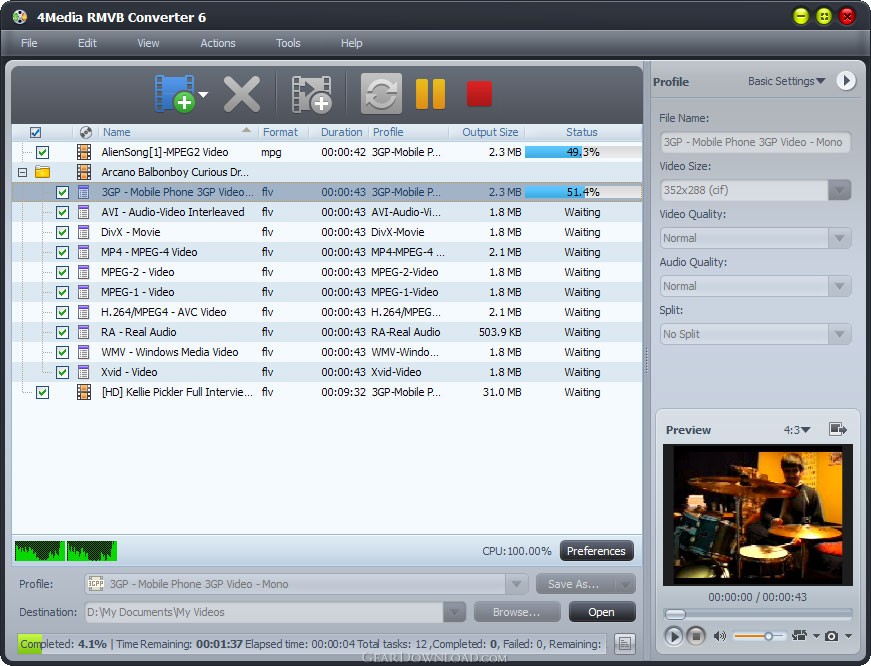Toggle the select-all checkbox in the header
871x666 pixels.
35,132
